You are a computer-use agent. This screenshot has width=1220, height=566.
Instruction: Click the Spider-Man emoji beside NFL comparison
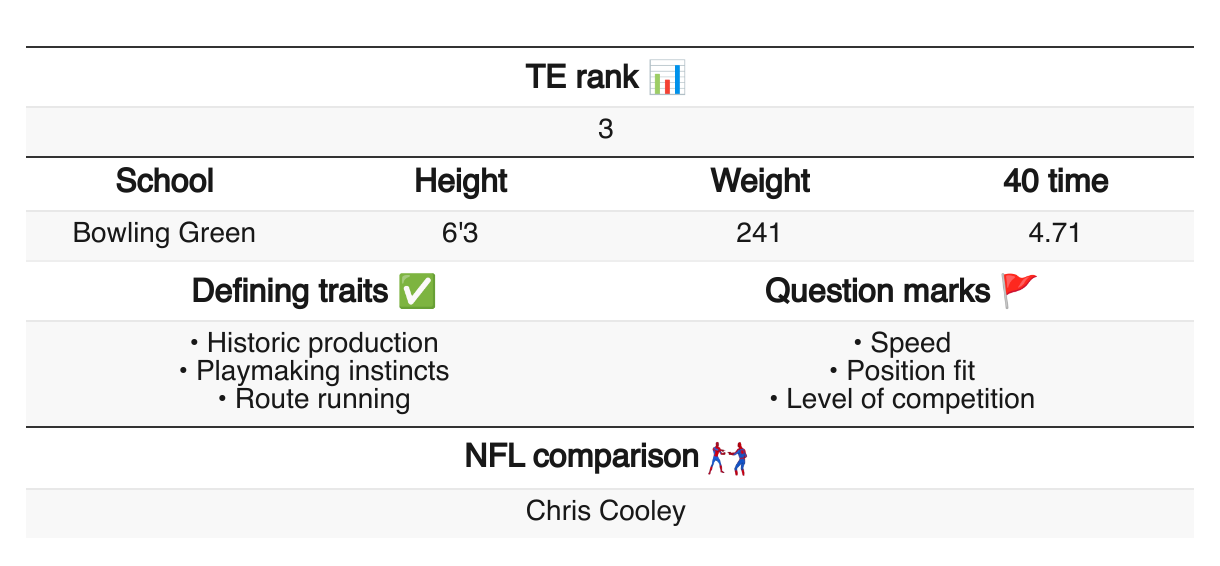[x=729, y=457]
